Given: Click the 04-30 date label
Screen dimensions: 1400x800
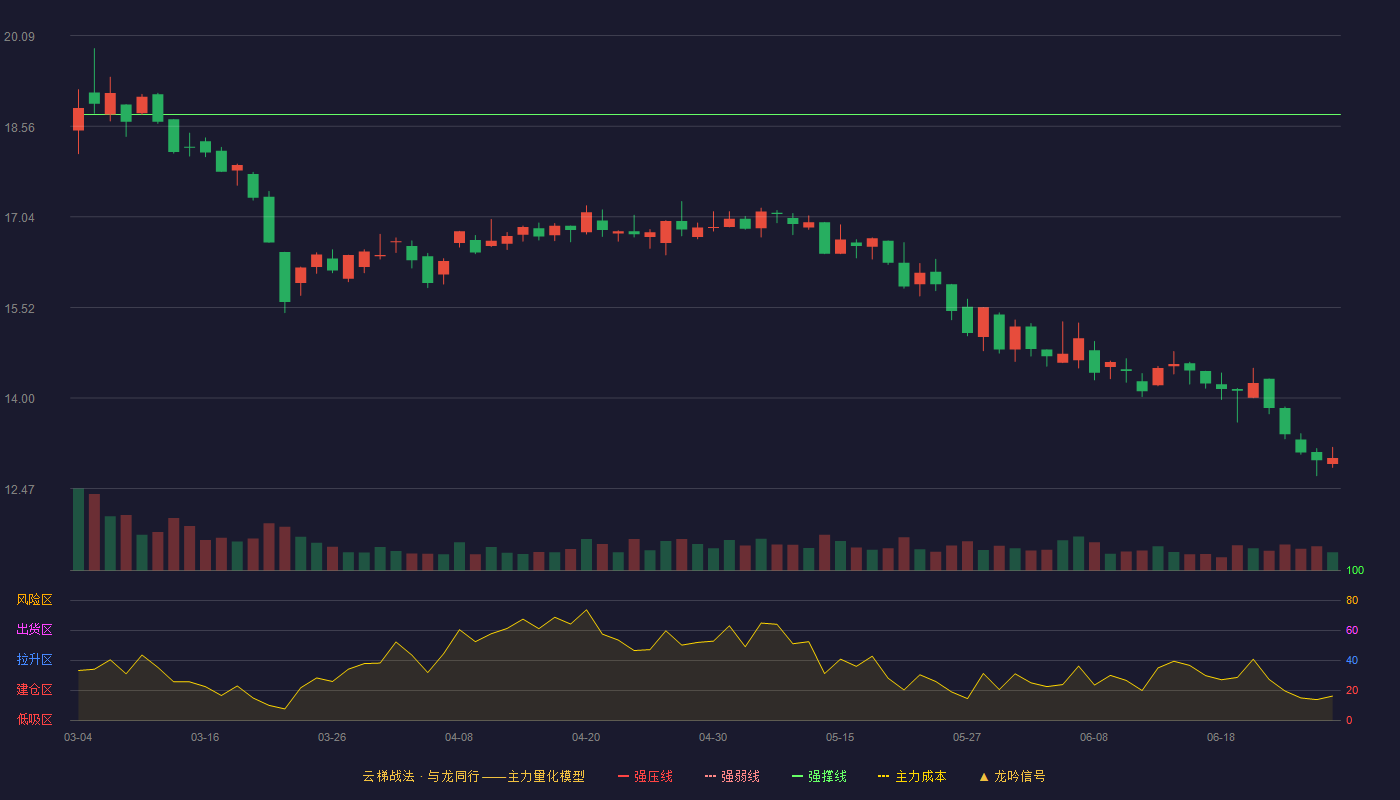Looking at the screenshot, I should 713,737.
